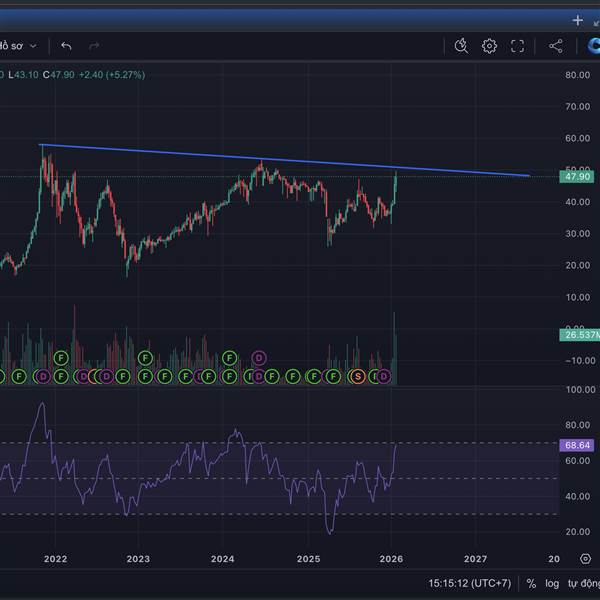Enter fullscreen mode with the frame icon

(517, 46)
